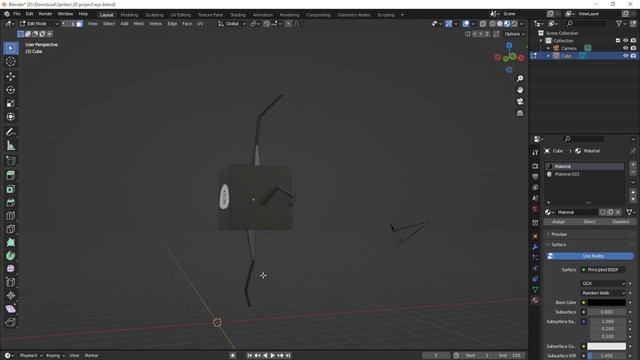Image resolution: width=640 pixels, height=360 pixels.
Task: Select the Rotate tool
Action: point(11,90)
